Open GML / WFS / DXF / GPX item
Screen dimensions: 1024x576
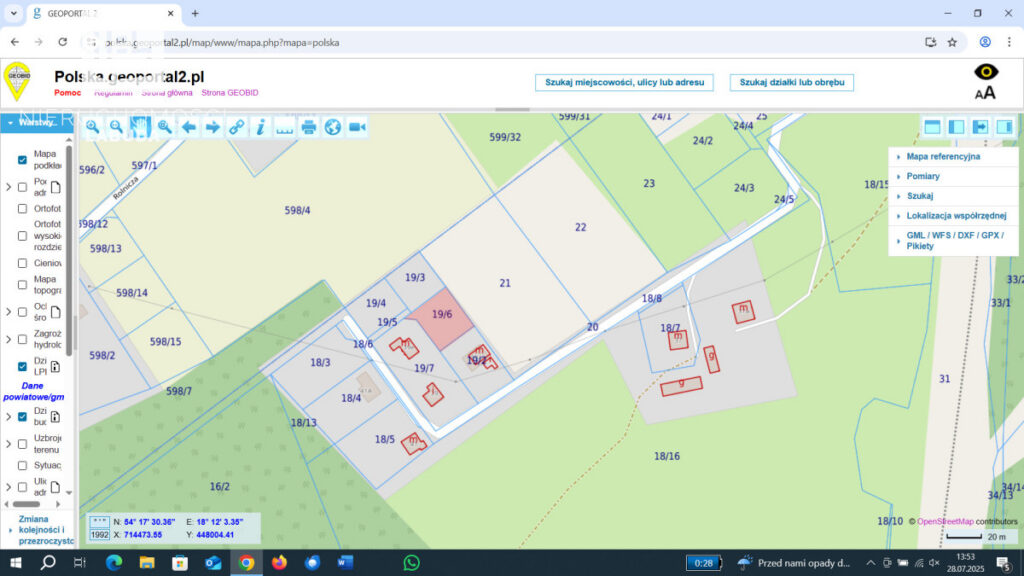(953, 240)
